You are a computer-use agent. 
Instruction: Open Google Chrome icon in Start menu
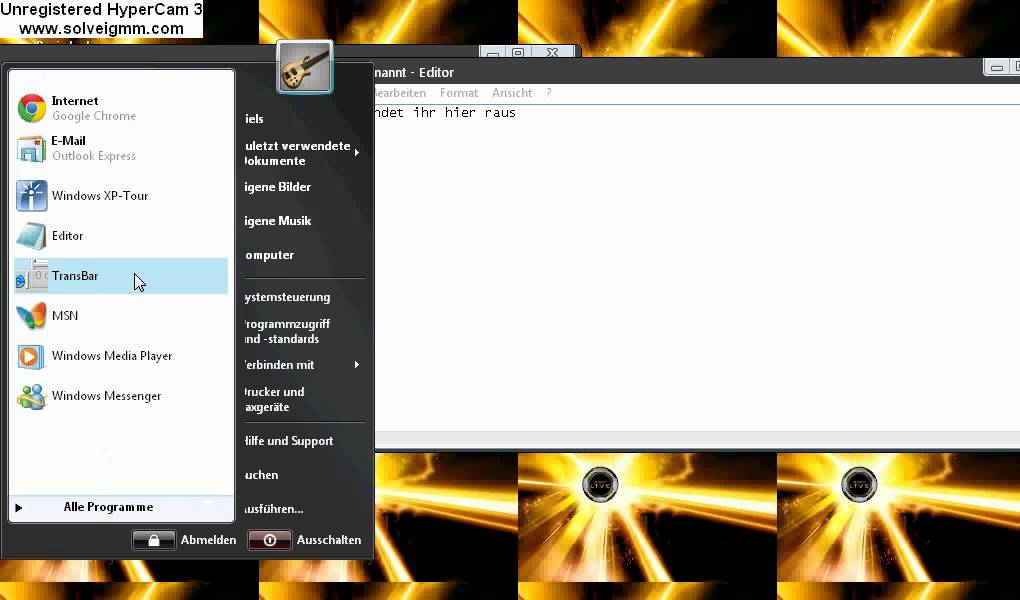pyautogui.click(x=31, y=108)
